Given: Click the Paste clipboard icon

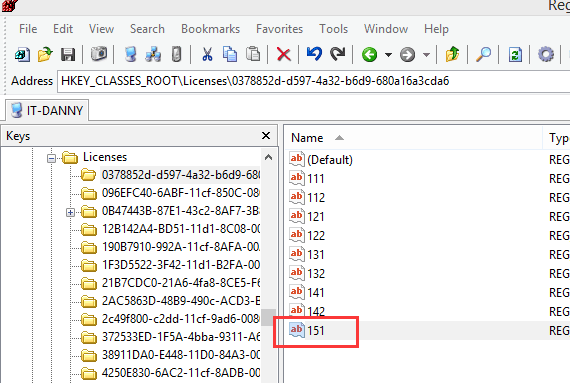Looking at the screenshot, I should tap(253, 55).
